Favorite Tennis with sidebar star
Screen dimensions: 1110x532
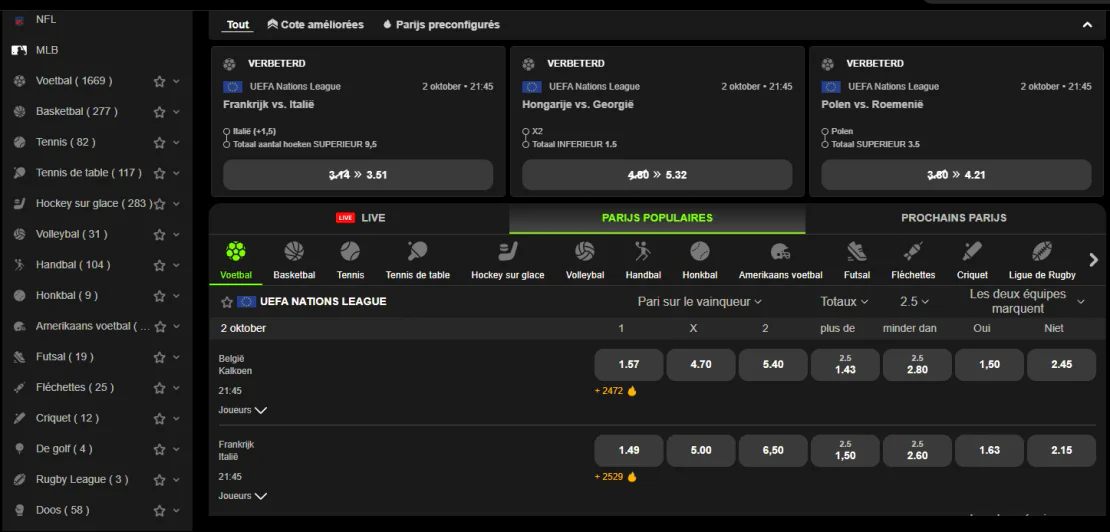[159, 143]
